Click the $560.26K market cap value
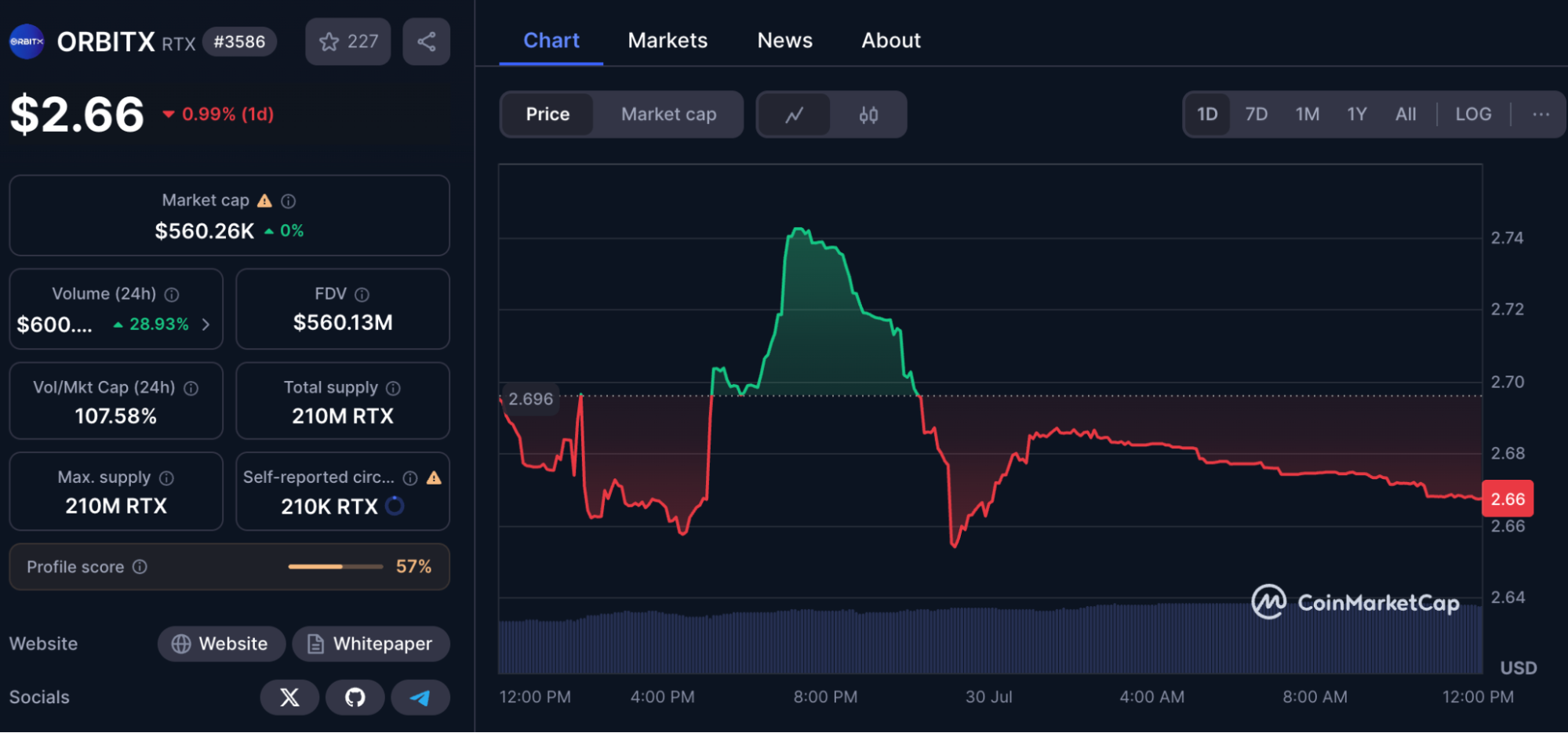Viewport: 1568px width, 733px height. pyautogui.click(x=205, y=231)
